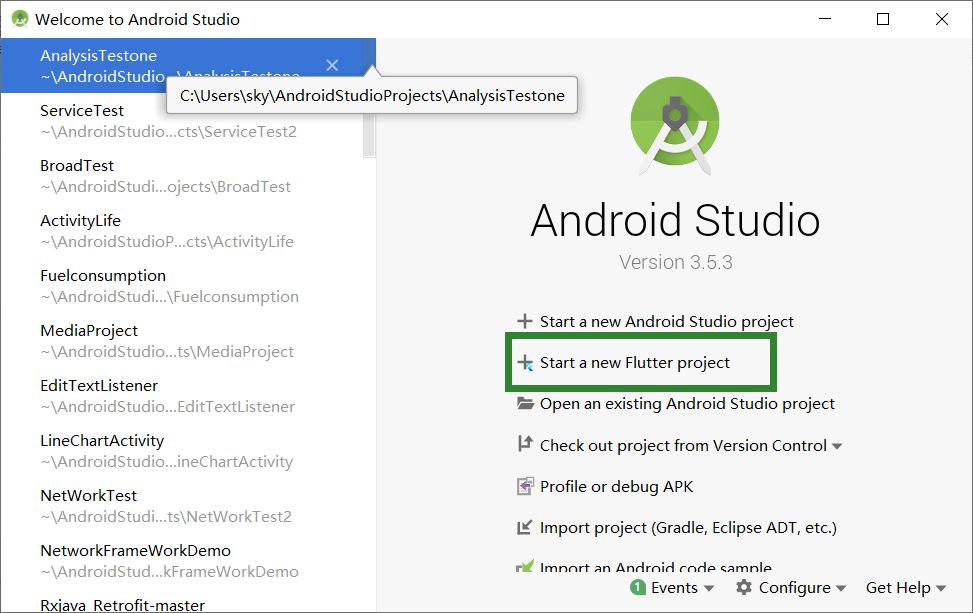
Task: Click path text ~\AndroidStudi...ojects\BroadTest
Action: (x=166, y=187)
